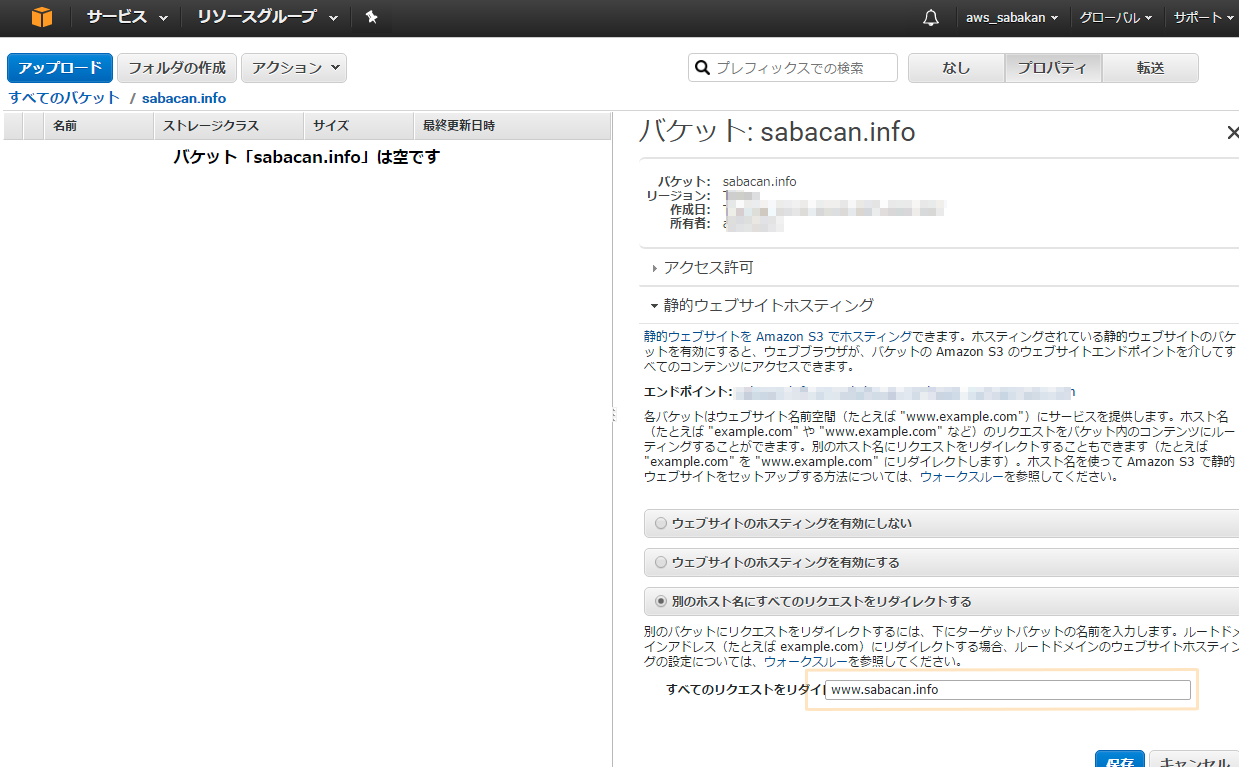Close the バケット: sabacan.info properties panel
This screenshot has width=1239, height=768.
[1232, 133]
